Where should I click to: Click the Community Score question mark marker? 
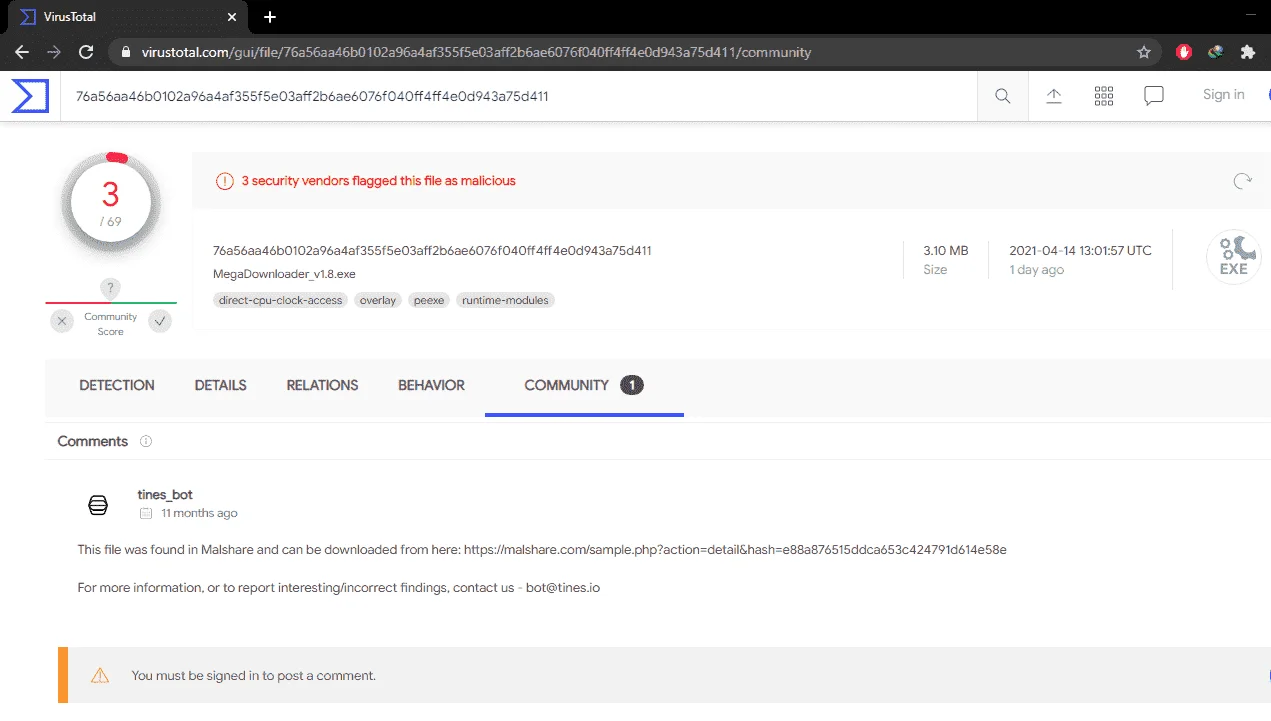111,289
